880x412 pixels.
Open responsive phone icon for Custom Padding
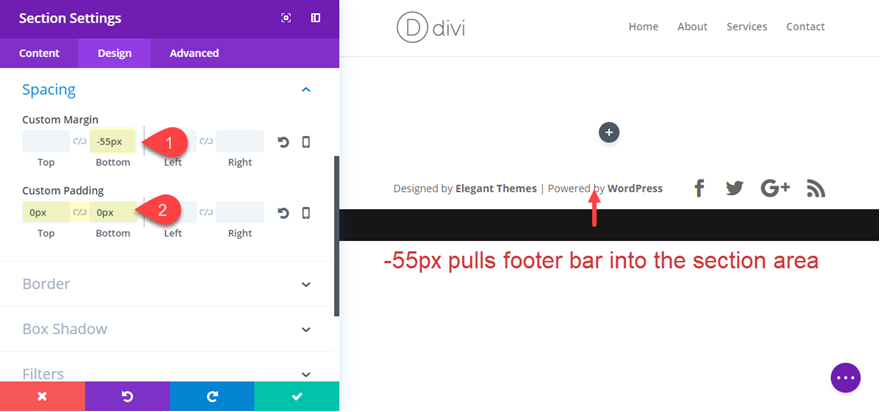click(306, 213)
